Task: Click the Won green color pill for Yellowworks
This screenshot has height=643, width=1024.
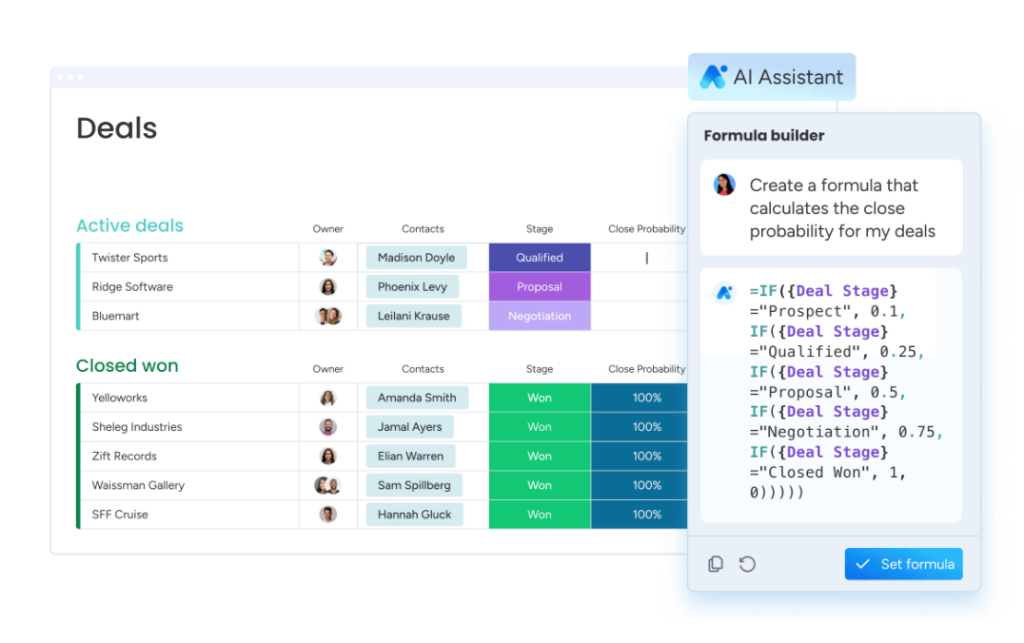Action: point(539,397)
